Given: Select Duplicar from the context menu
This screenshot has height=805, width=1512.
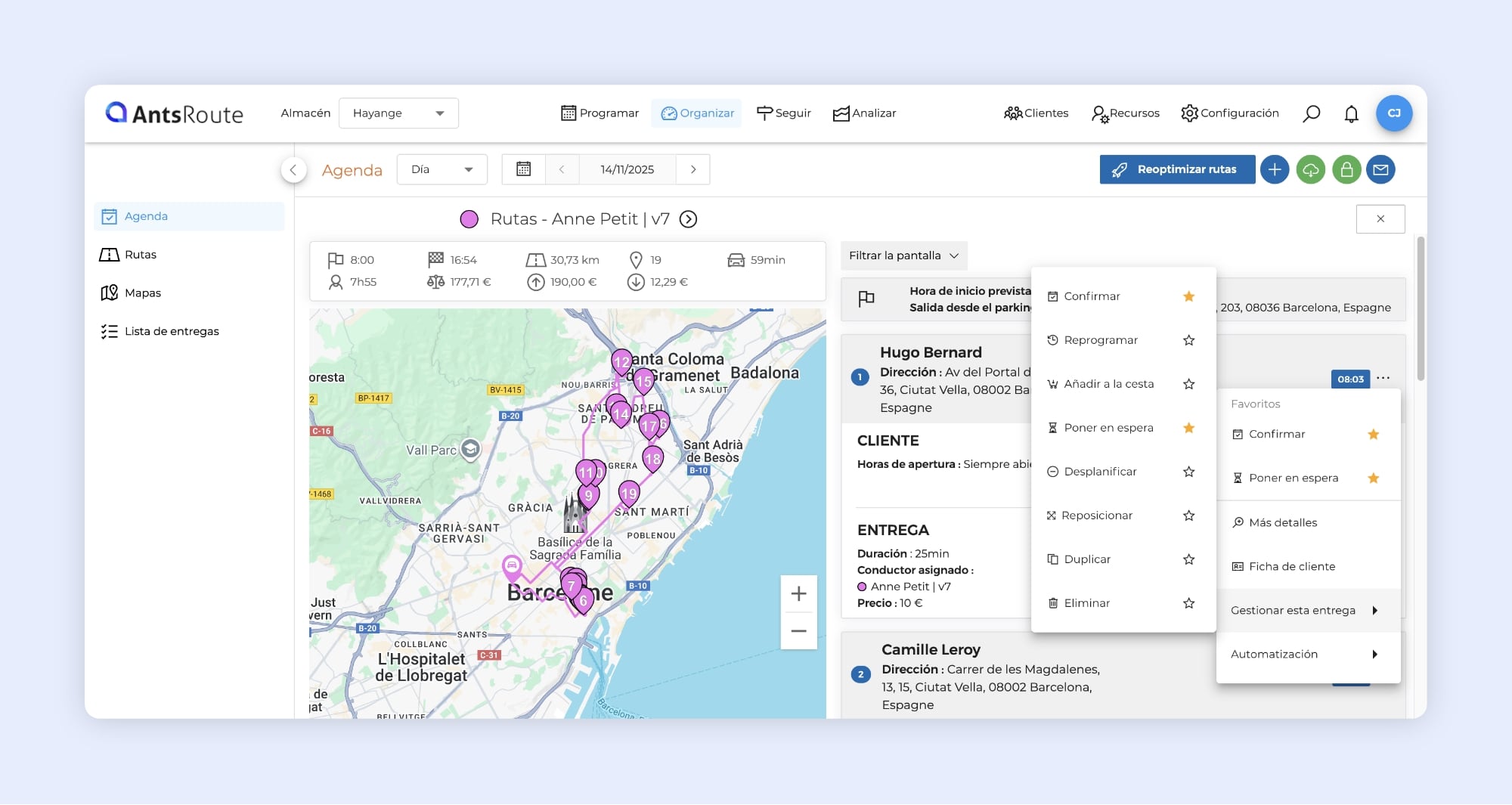Looking at the screenshot, I should click(1087, 559).
